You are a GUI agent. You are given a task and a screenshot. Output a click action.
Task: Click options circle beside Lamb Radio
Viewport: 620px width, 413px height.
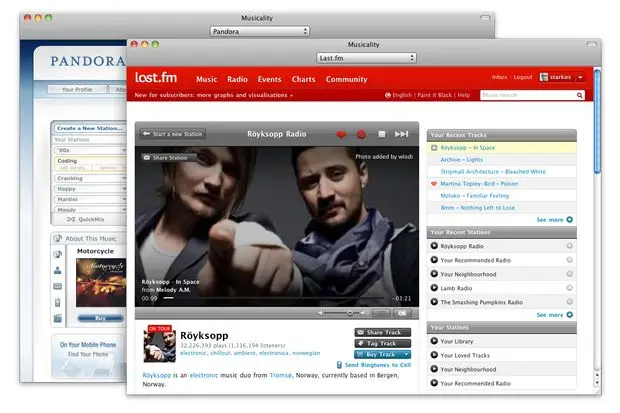click(569, 288)
